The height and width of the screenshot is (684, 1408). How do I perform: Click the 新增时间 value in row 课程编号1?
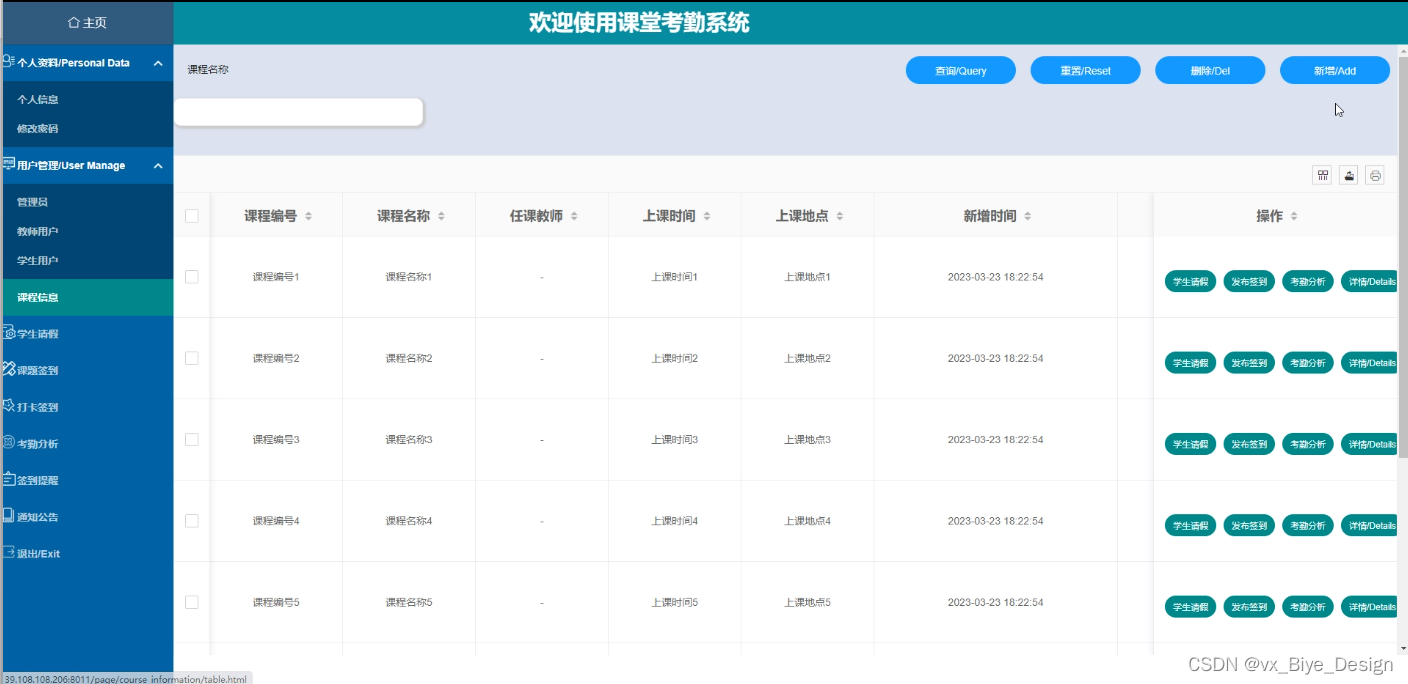click(995, 277)
